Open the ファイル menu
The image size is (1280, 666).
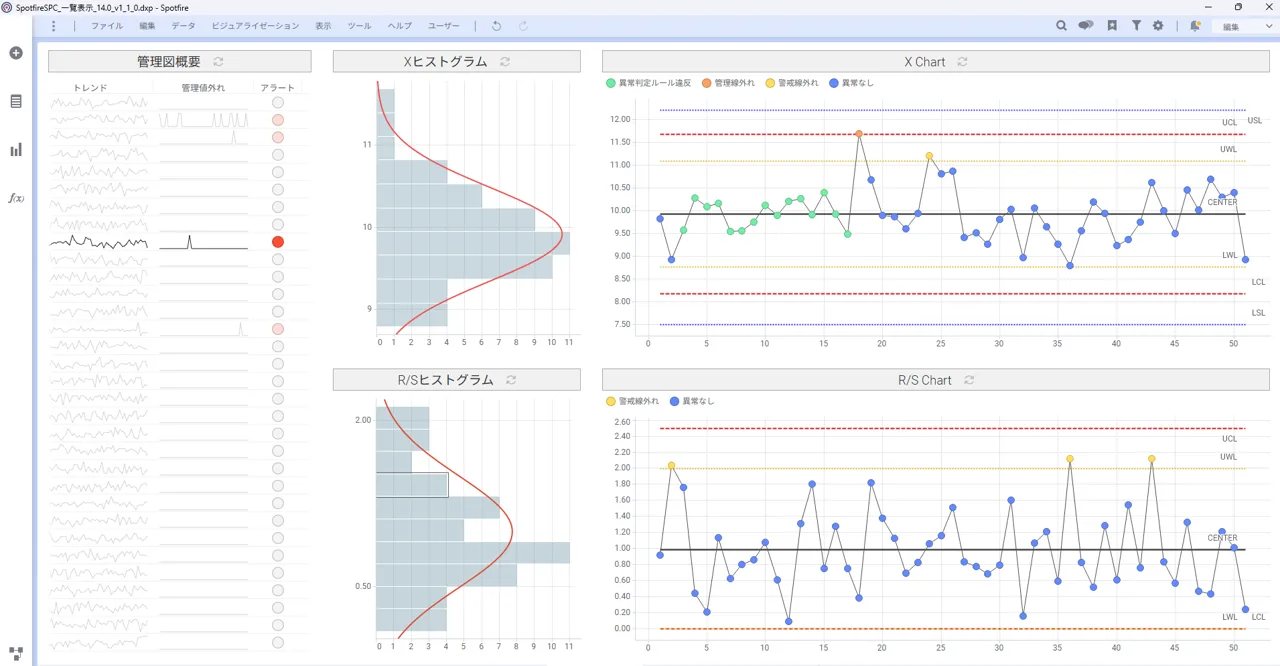click(107, 26)
